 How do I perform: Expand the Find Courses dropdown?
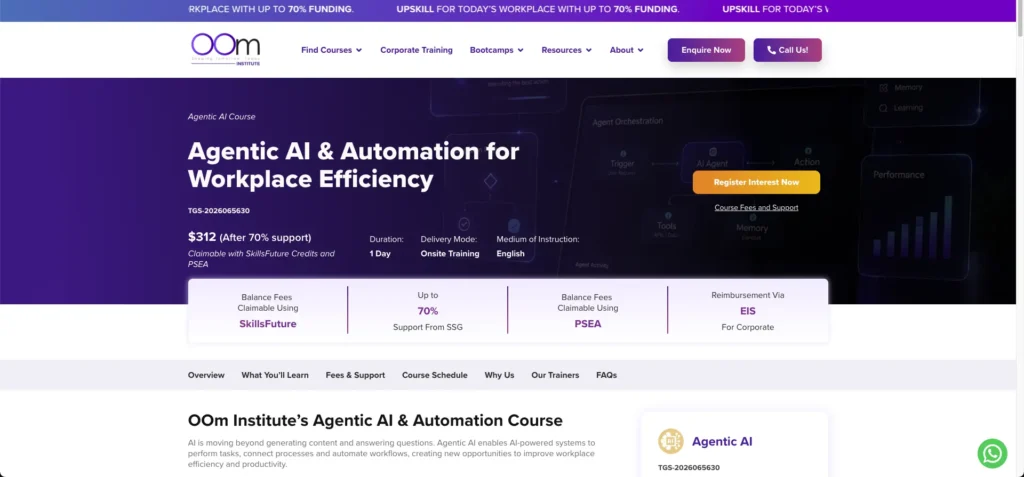click(x=331, y=50)
